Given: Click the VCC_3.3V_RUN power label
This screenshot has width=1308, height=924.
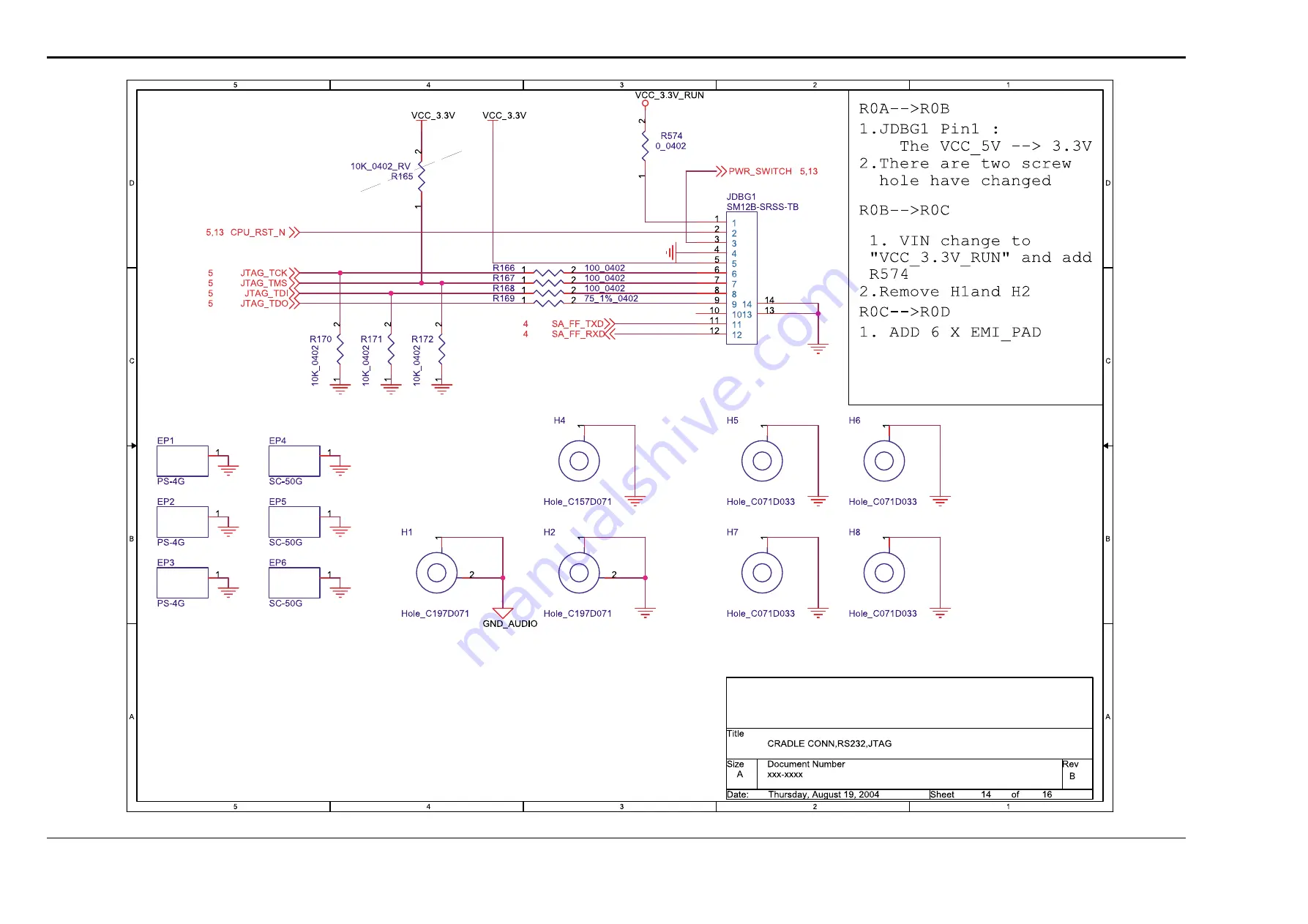Looking at the screenshot, I should click(x=670, y=95).
